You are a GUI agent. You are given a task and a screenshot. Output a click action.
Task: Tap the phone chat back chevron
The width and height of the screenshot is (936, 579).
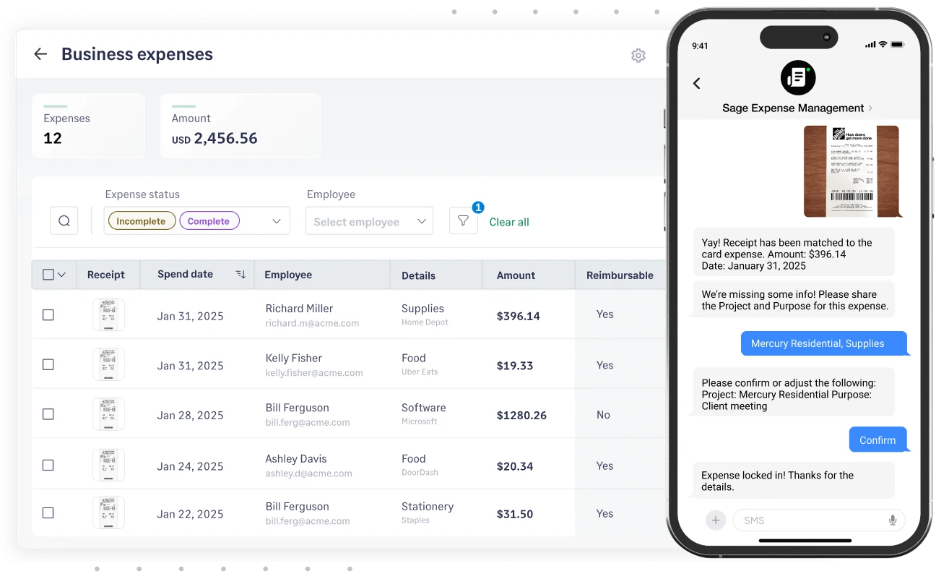pos(697,83)
